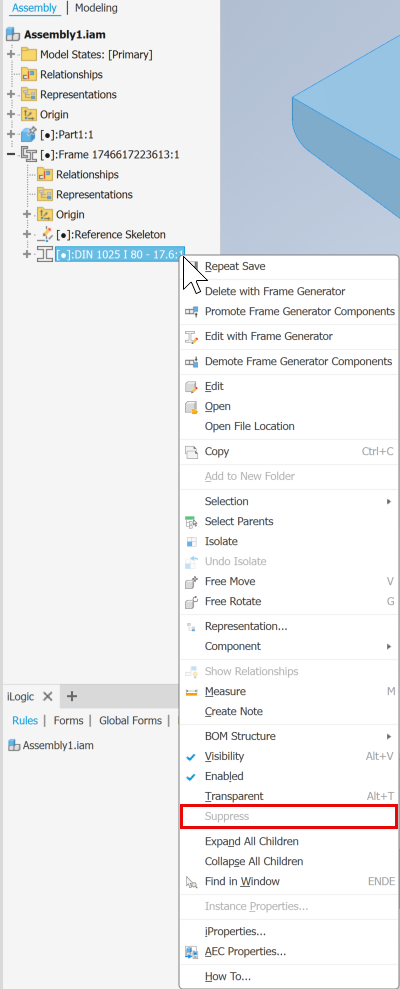Expand the DIN 1025 I 80 node

pyautogui.click(x=26, y=255)
